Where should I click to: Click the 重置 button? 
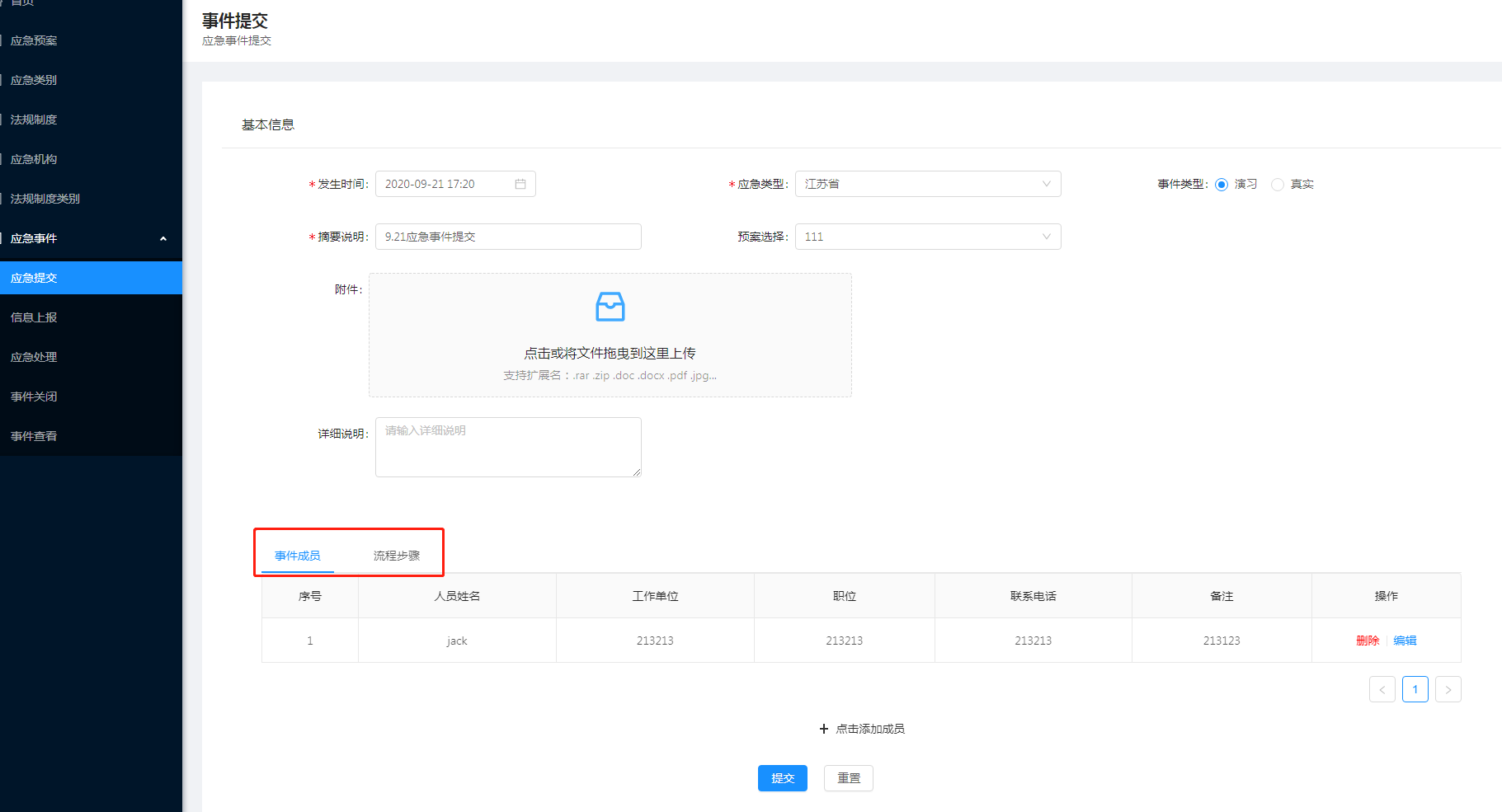coord(849,778)
